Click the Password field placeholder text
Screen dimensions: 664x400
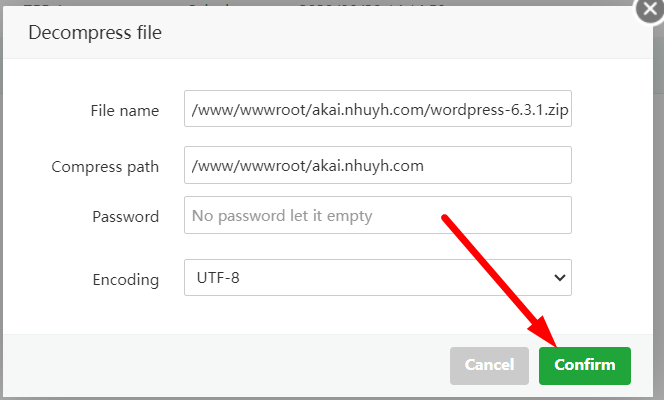coord(282,216)
